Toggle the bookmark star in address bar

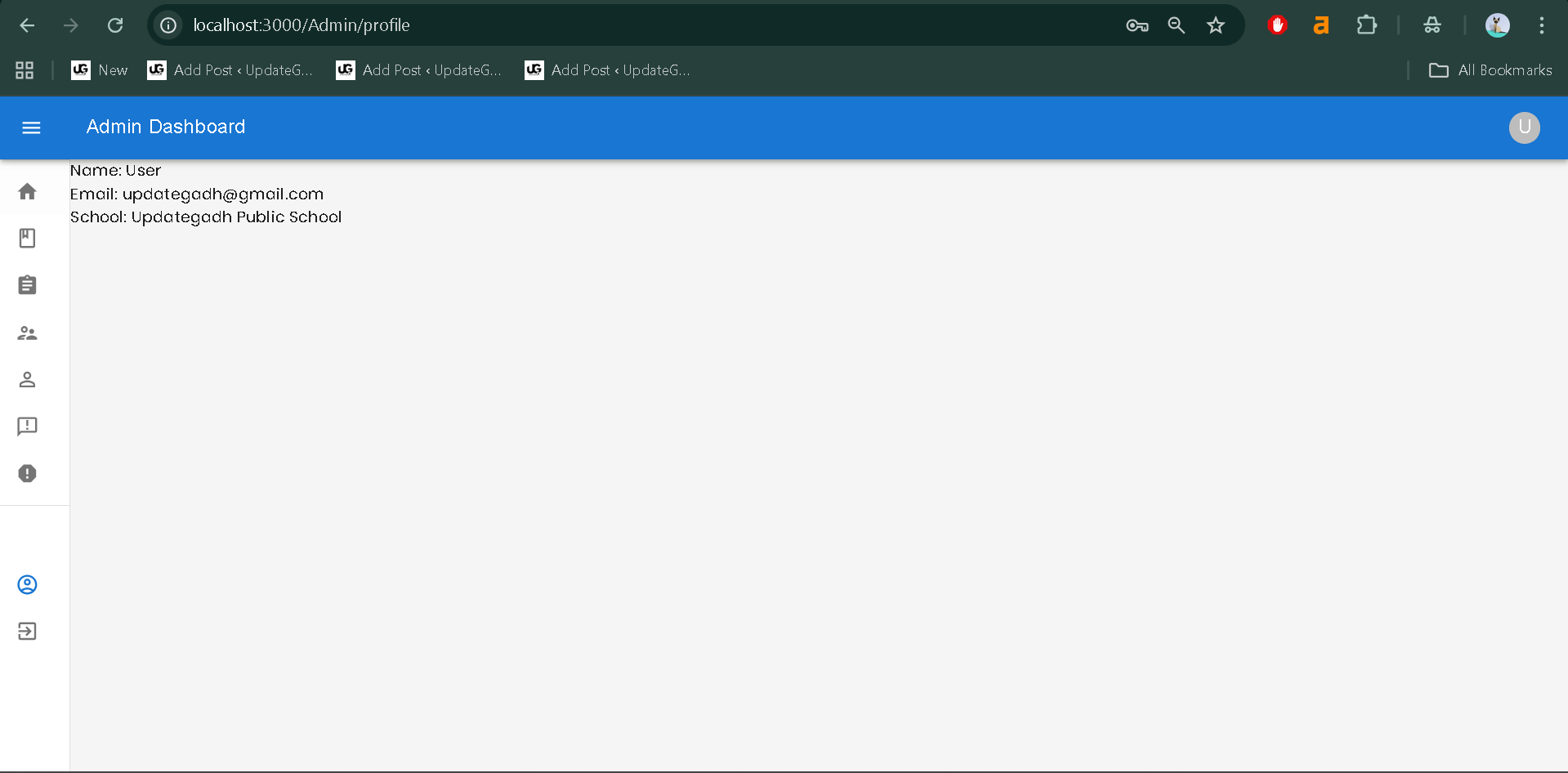click(x=1216, y=25)
